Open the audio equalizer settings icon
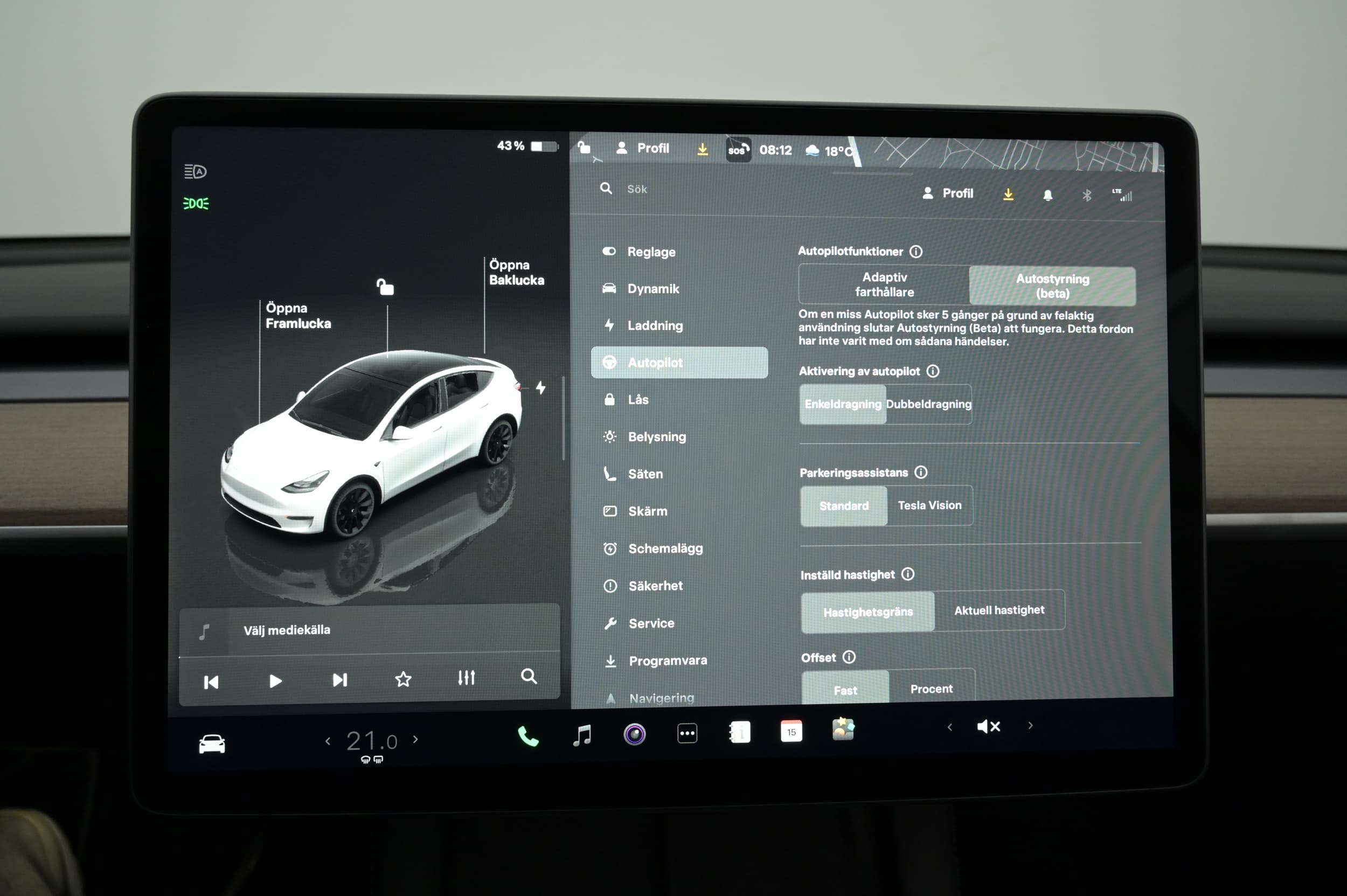1347x896 pixels. click(x=467, y=678)
